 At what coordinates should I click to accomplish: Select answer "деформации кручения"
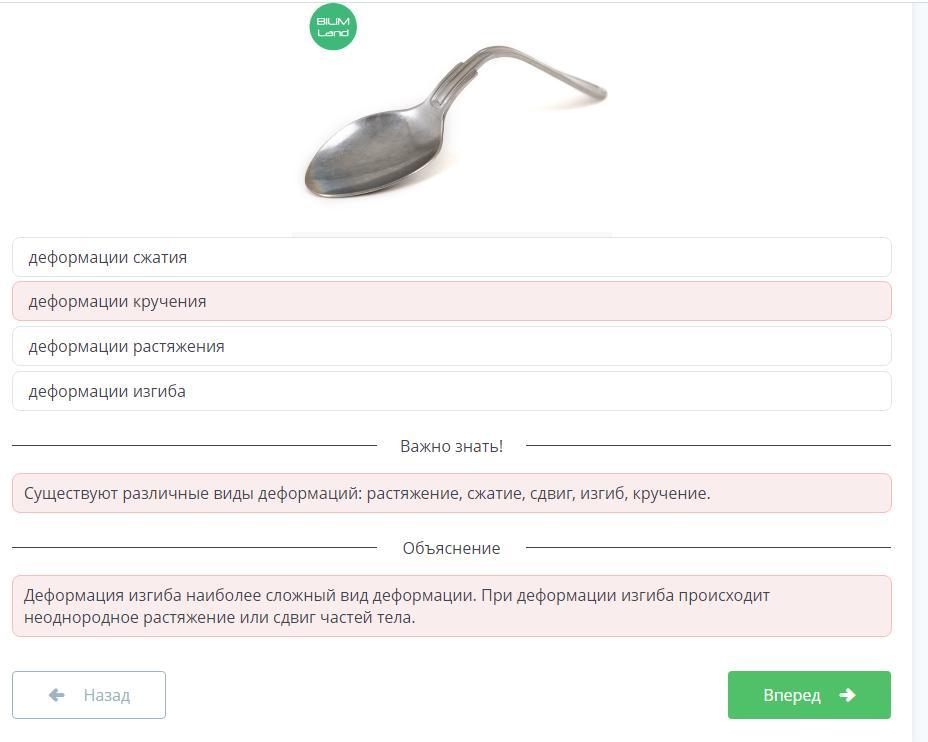451,301
